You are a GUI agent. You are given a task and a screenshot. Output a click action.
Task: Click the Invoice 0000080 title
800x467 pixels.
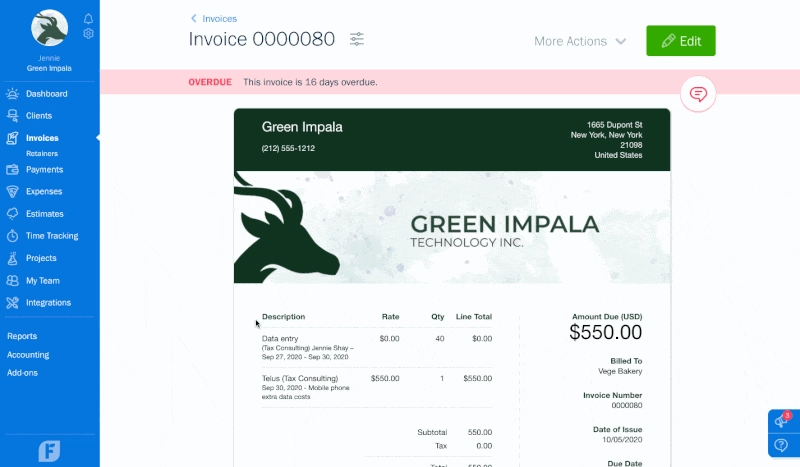(x=262, y=39)
